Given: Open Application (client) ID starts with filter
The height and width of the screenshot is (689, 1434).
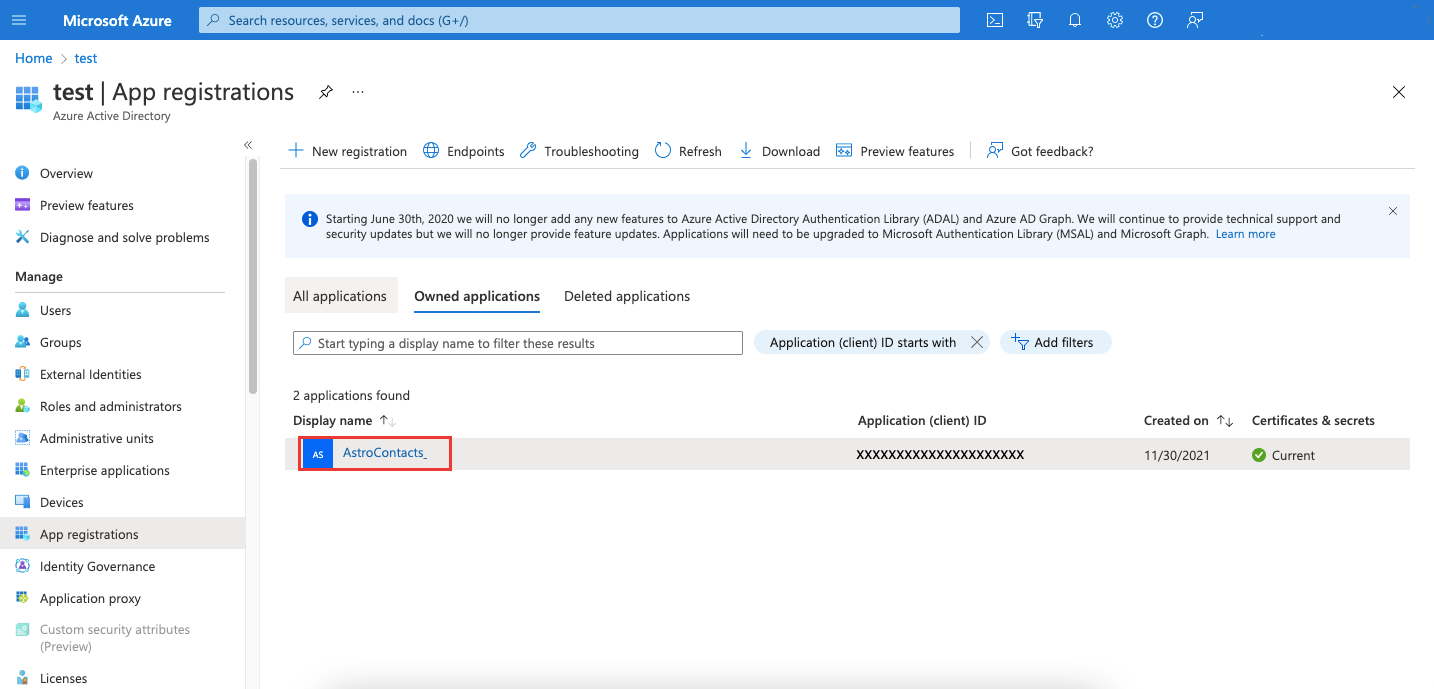Looking at the screenshot, I should [x=863, y=342].
